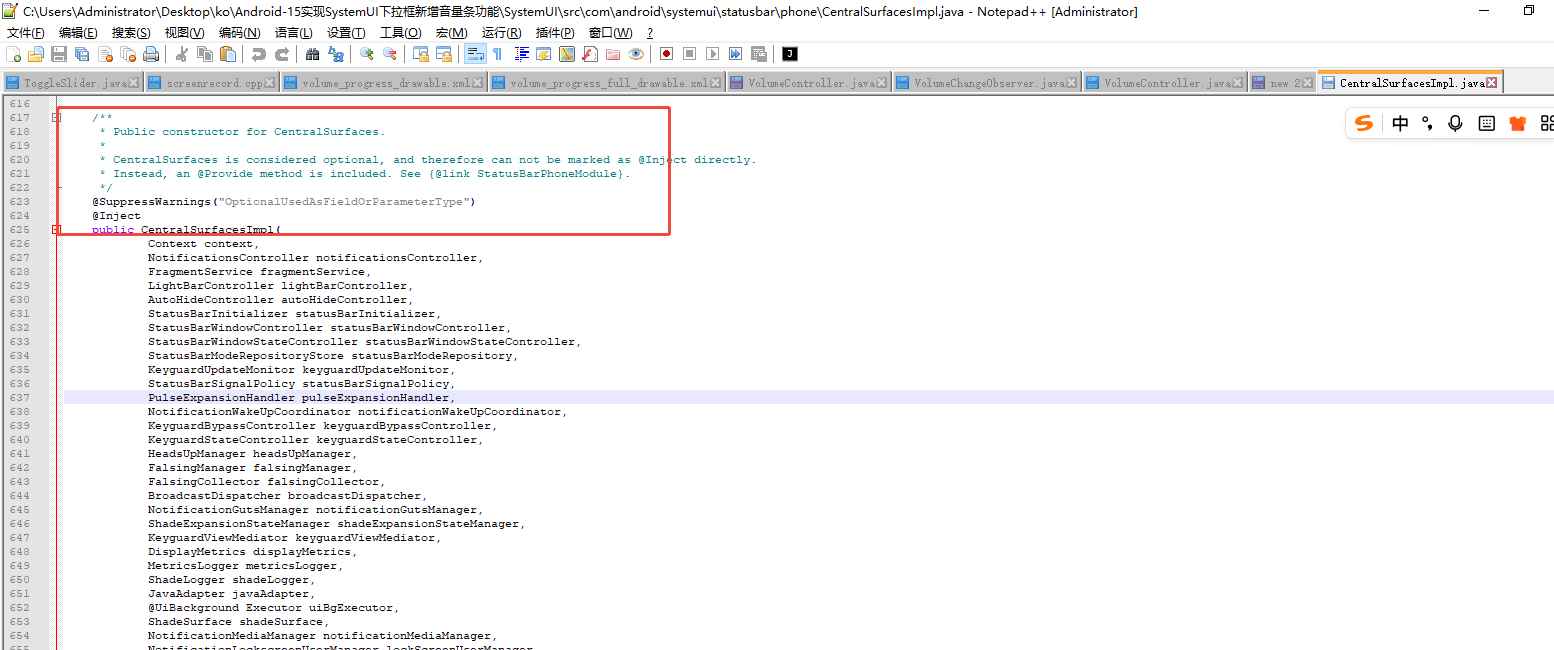Toggle the file monitoring eye icon
Screen dimensions: 1554x650
point(636,54)
